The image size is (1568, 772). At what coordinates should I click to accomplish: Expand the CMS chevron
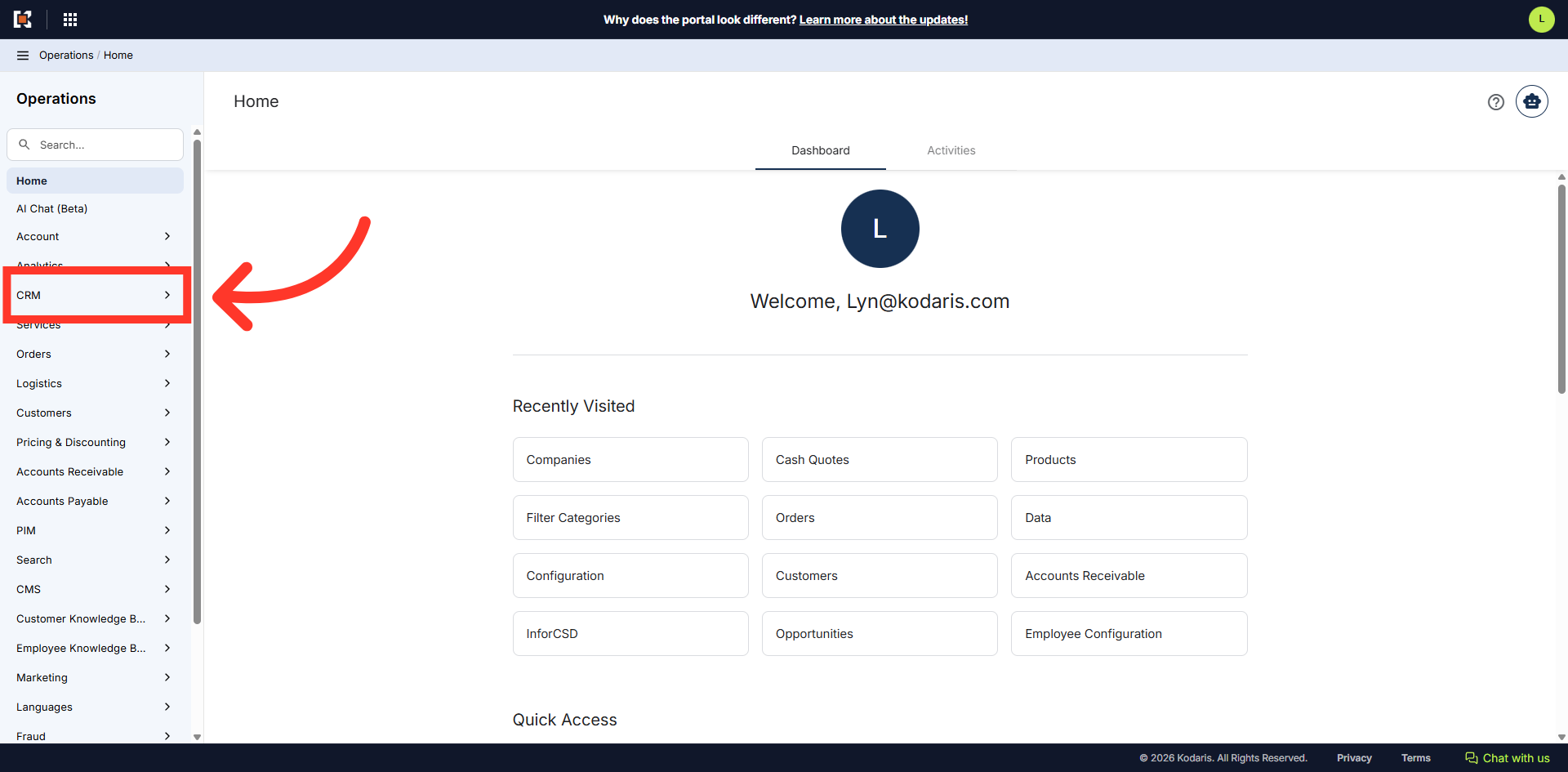point(167,589)
